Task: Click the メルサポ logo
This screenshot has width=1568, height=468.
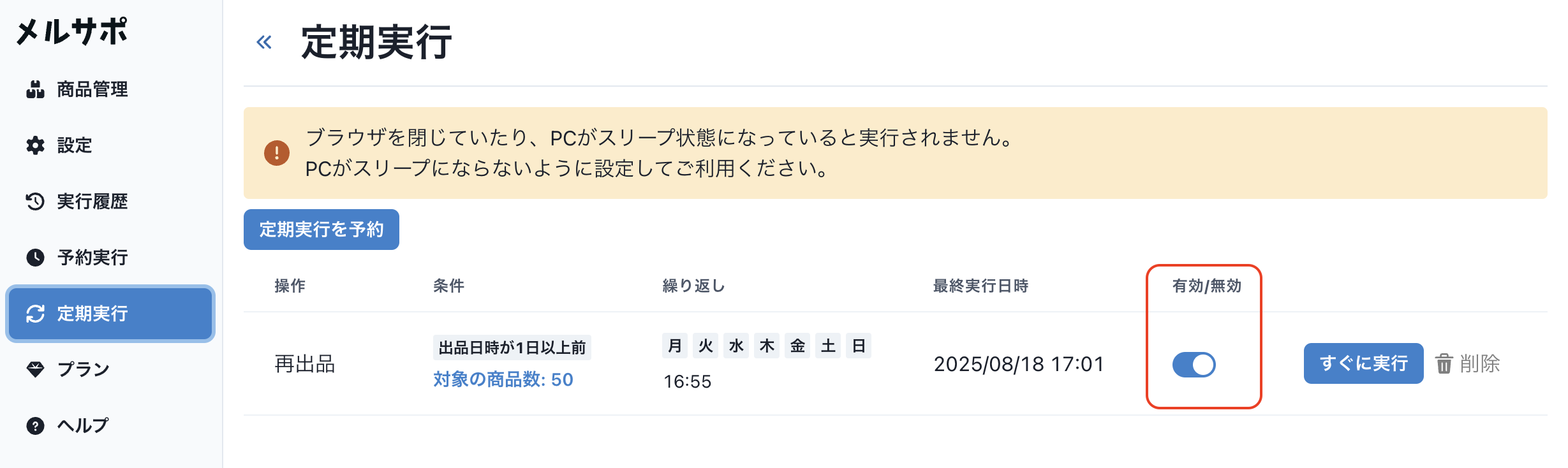Action: point(71,31)
